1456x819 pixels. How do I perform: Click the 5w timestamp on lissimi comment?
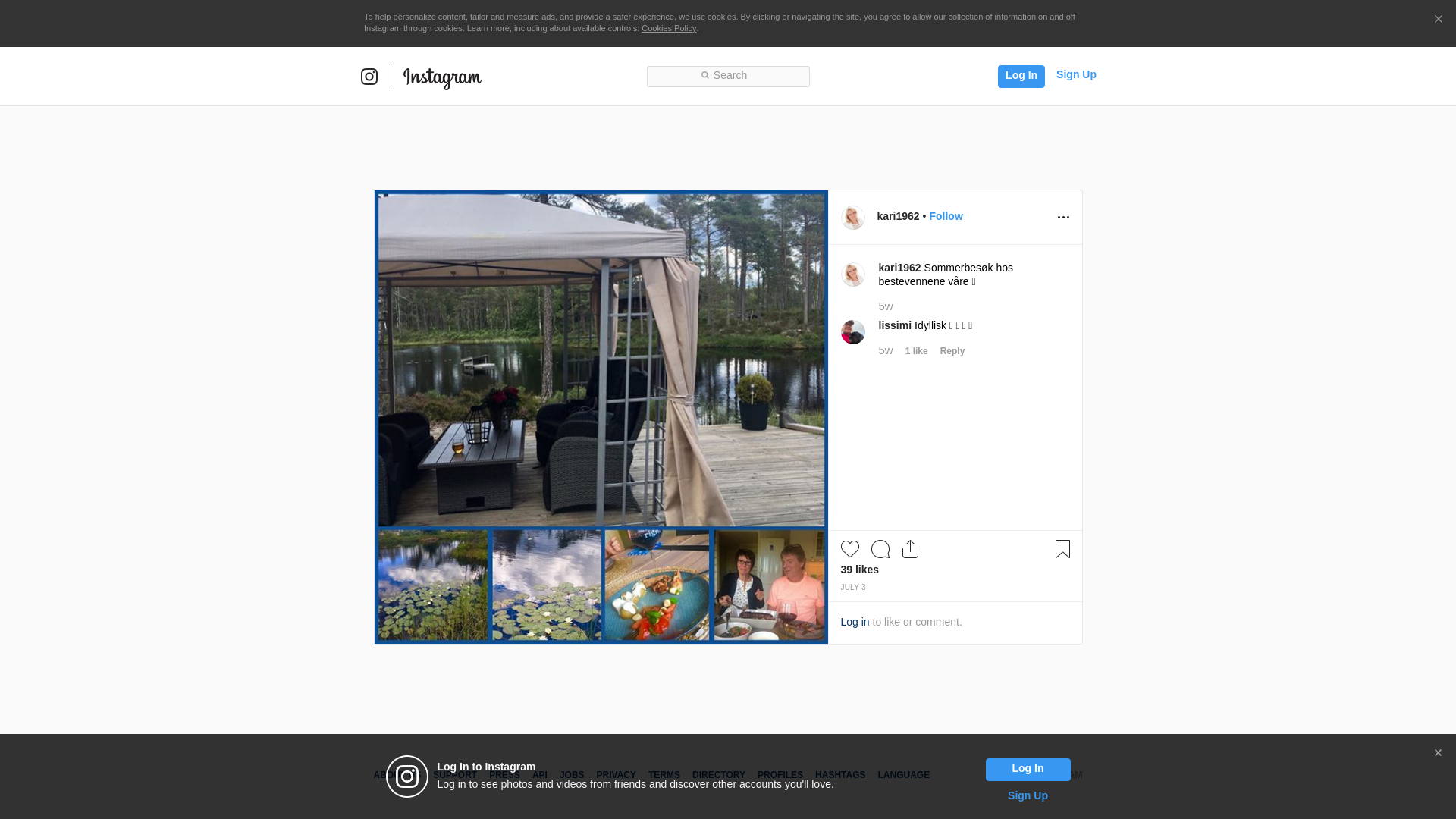pos(885,351)
